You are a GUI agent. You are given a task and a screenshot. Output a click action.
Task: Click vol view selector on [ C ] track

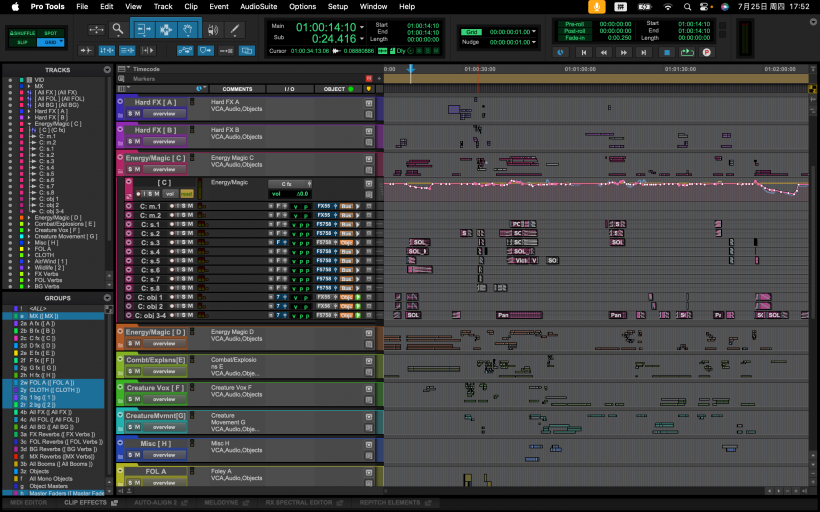tap(169, 194)
